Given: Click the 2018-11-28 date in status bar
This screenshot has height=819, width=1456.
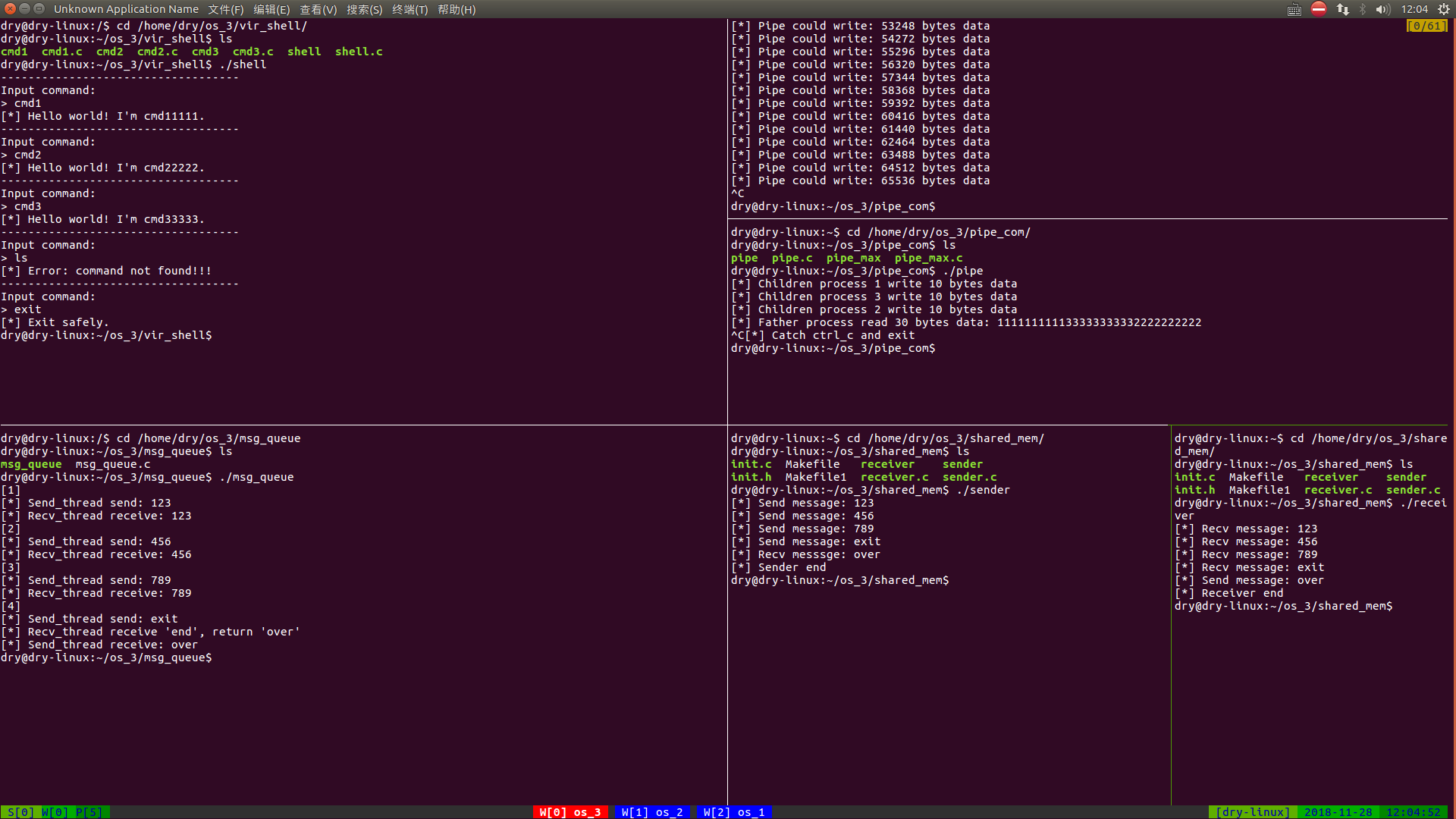Looking at the screenshot, I should [1338, 812].
